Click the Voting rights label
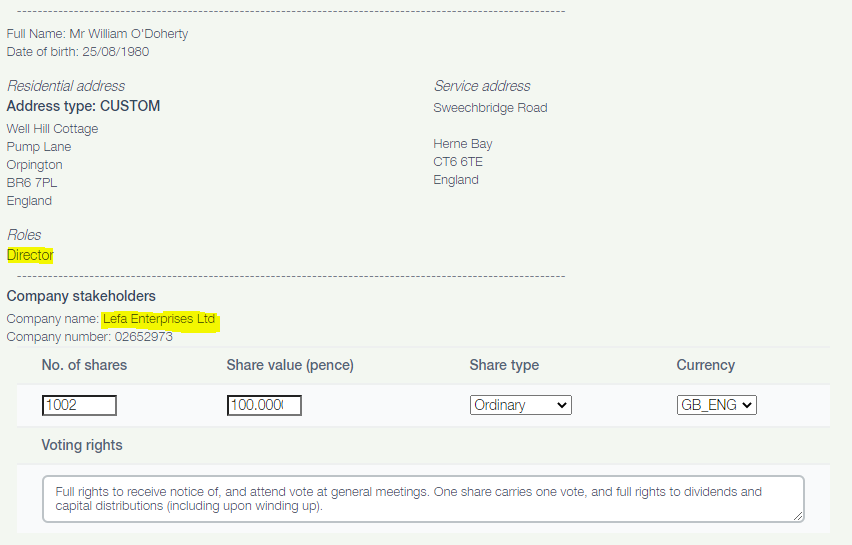The height and width of the screenshot is (545, 852). pos(82,445)
